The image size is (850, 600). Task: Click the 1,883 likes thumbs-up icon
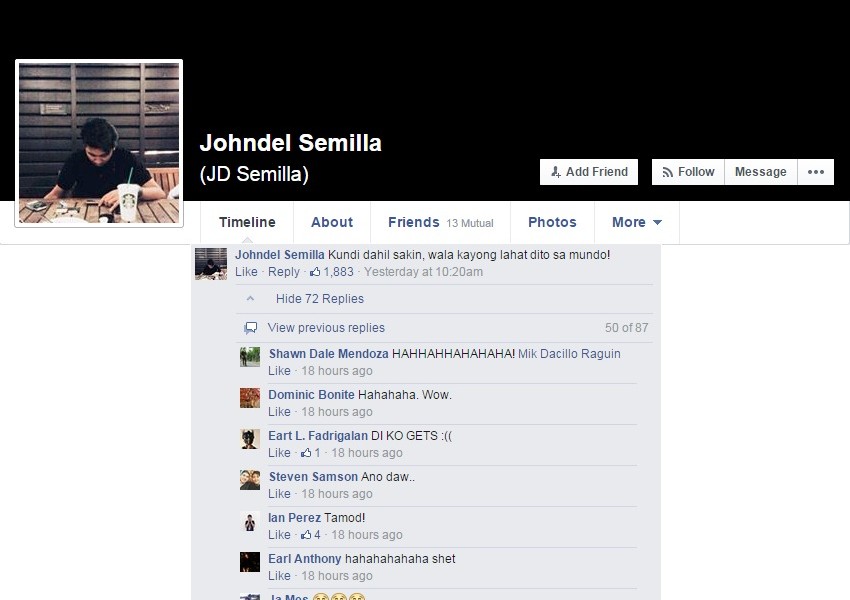[x=315, y=272]
